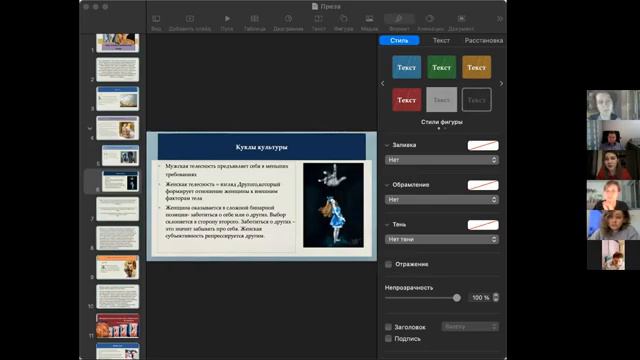Open the Обрамление border color well
The height and width of the screenshot is (360, 640).
click(x=483, y=185)
